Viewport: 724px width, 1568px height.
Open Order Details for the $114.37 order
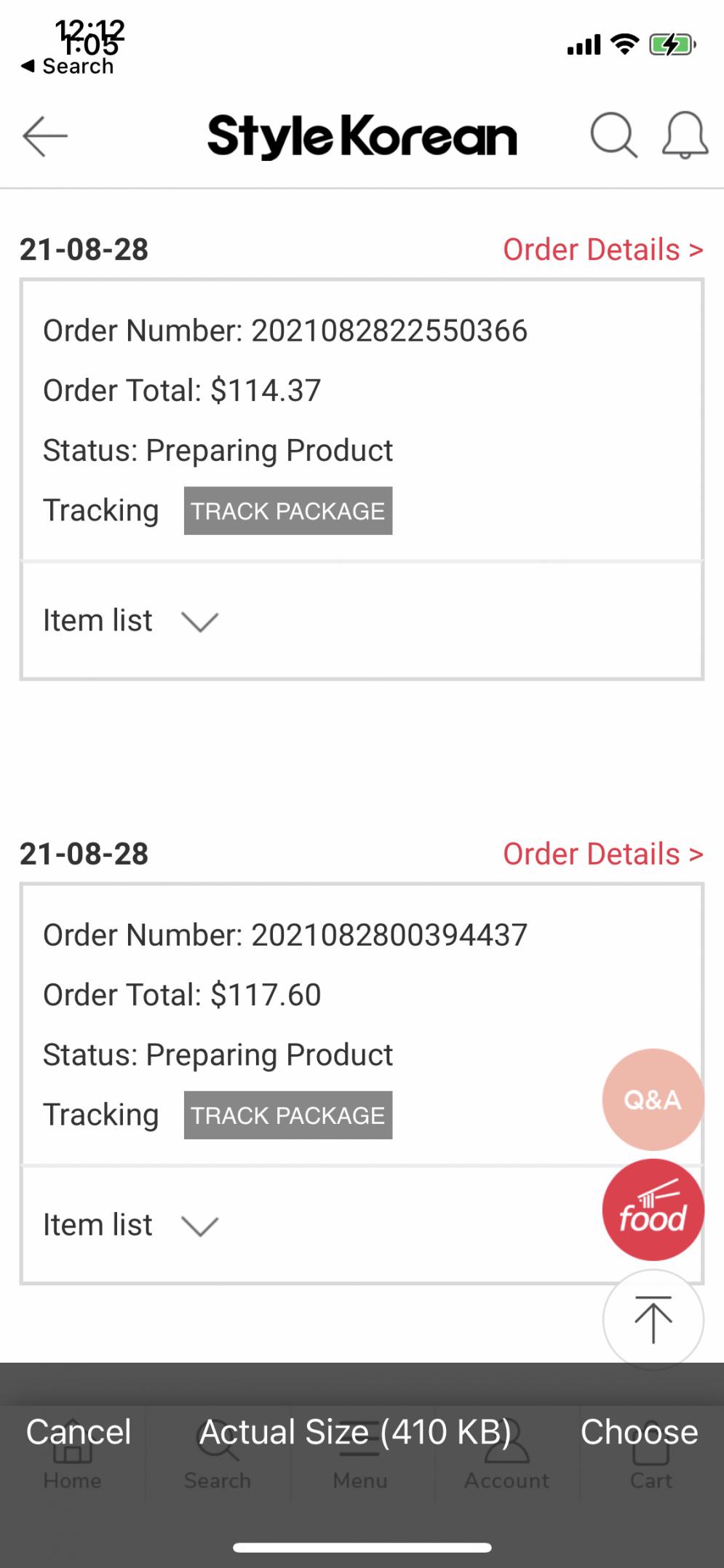602,250
